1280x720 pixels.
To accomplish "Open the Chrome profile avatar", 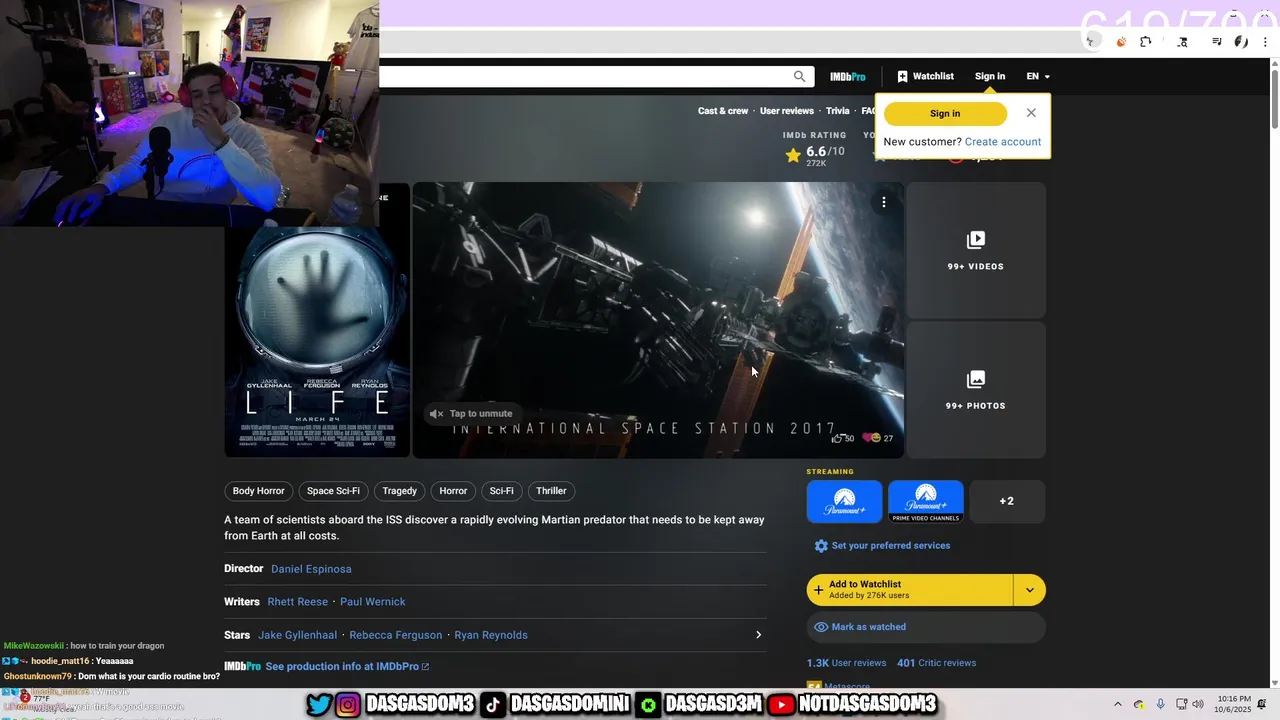I will coord(1241,42).
